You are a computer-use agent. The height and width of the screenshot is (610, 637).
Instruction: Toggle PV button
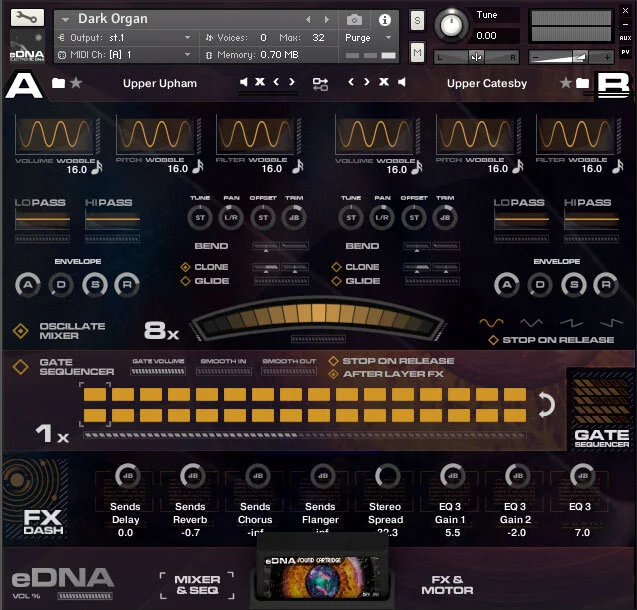pos(625,52)
